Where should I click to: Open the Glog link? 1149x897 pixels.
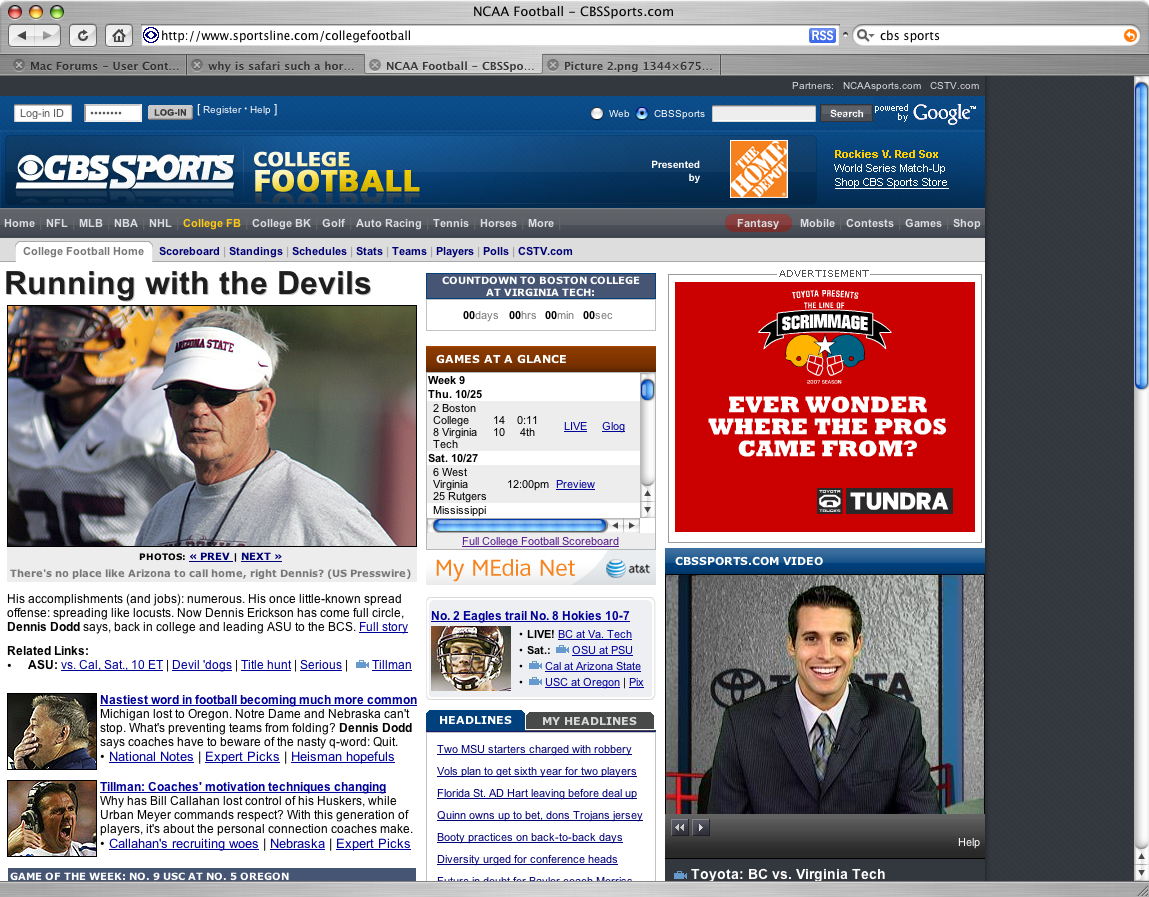click(x=613, y=427)
